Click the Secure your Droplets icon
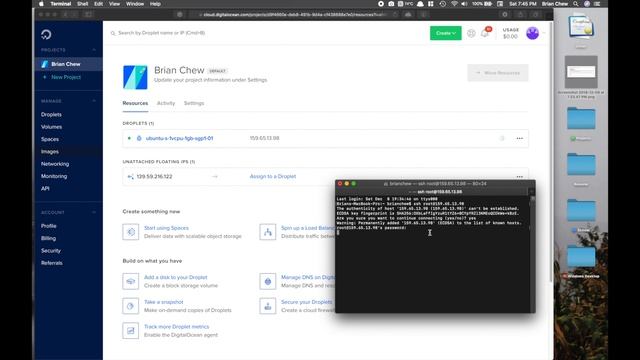Image resolution: width=640 pixels, height=360 pixels. click(x=267, y=306)
